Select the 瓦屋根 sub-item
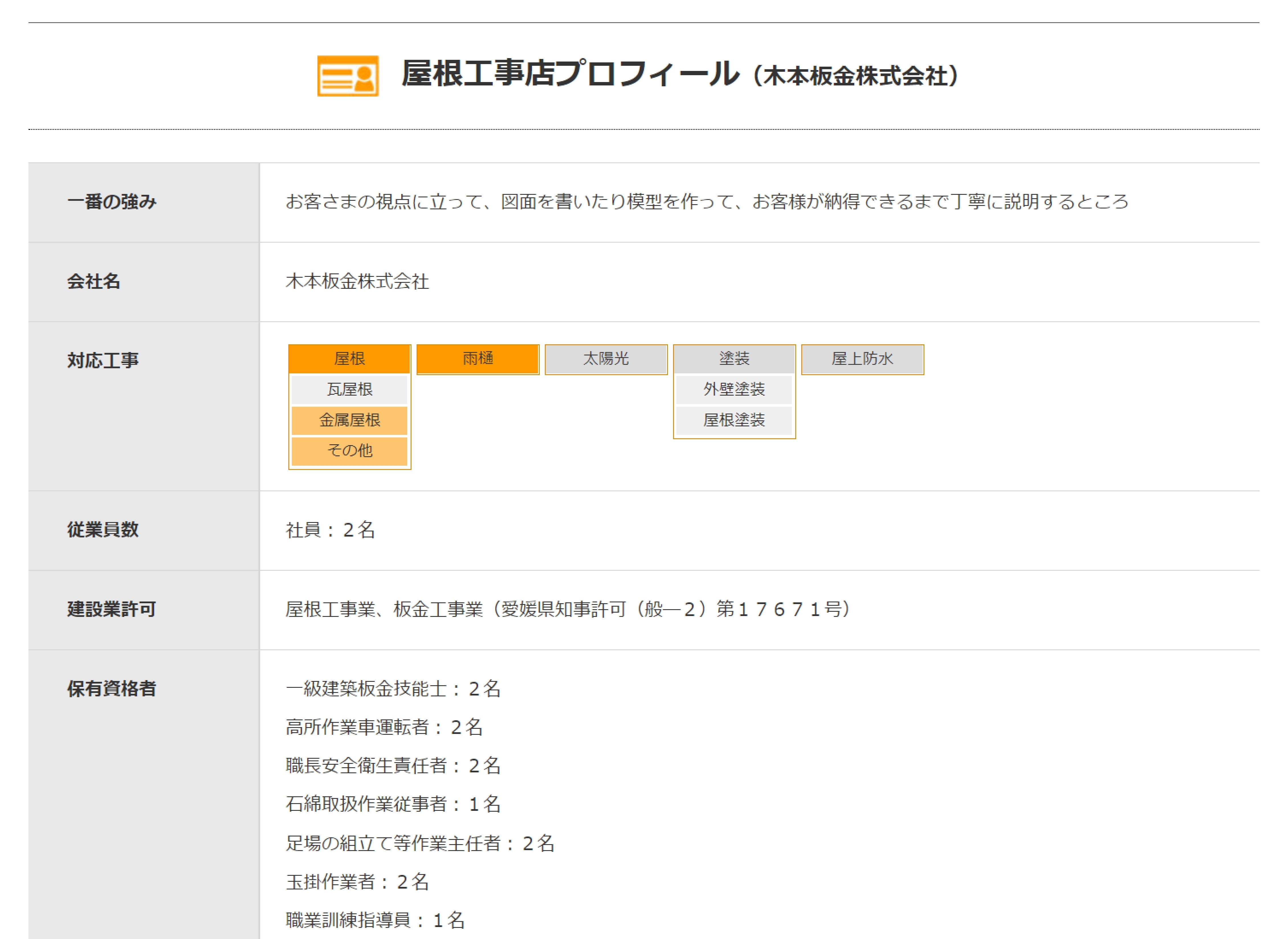 pos(349,389)
